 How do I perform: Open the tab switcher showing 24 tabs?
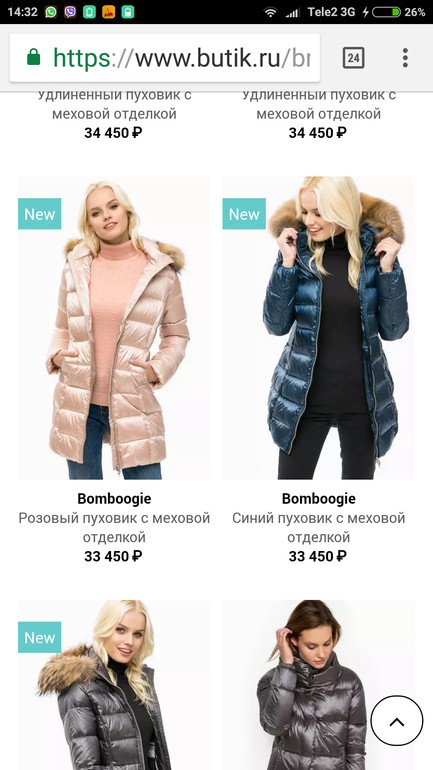(x=353, y=58)
